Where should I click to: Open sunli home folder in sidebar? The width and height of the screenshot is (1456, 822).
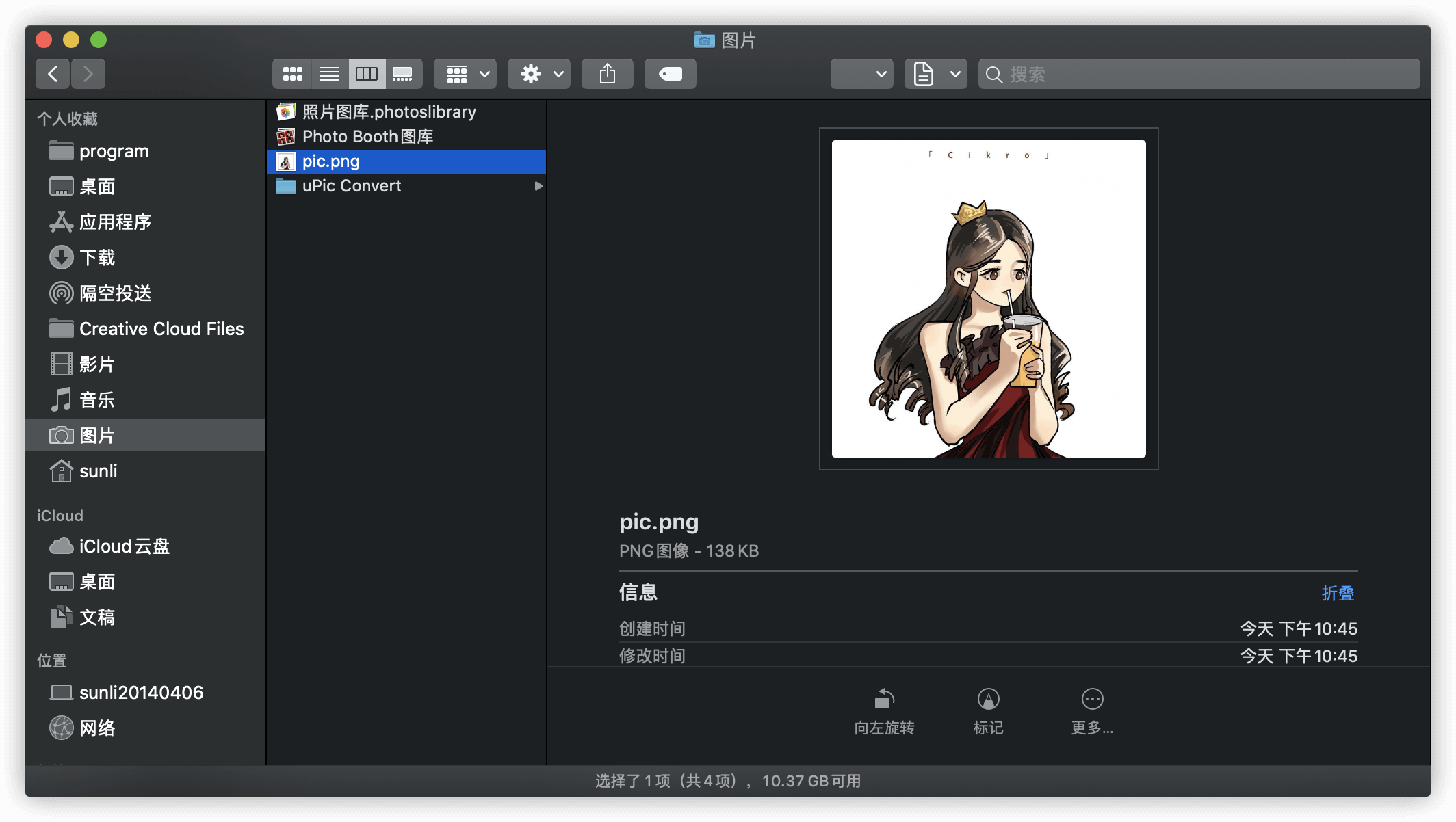tap(145, 471)
